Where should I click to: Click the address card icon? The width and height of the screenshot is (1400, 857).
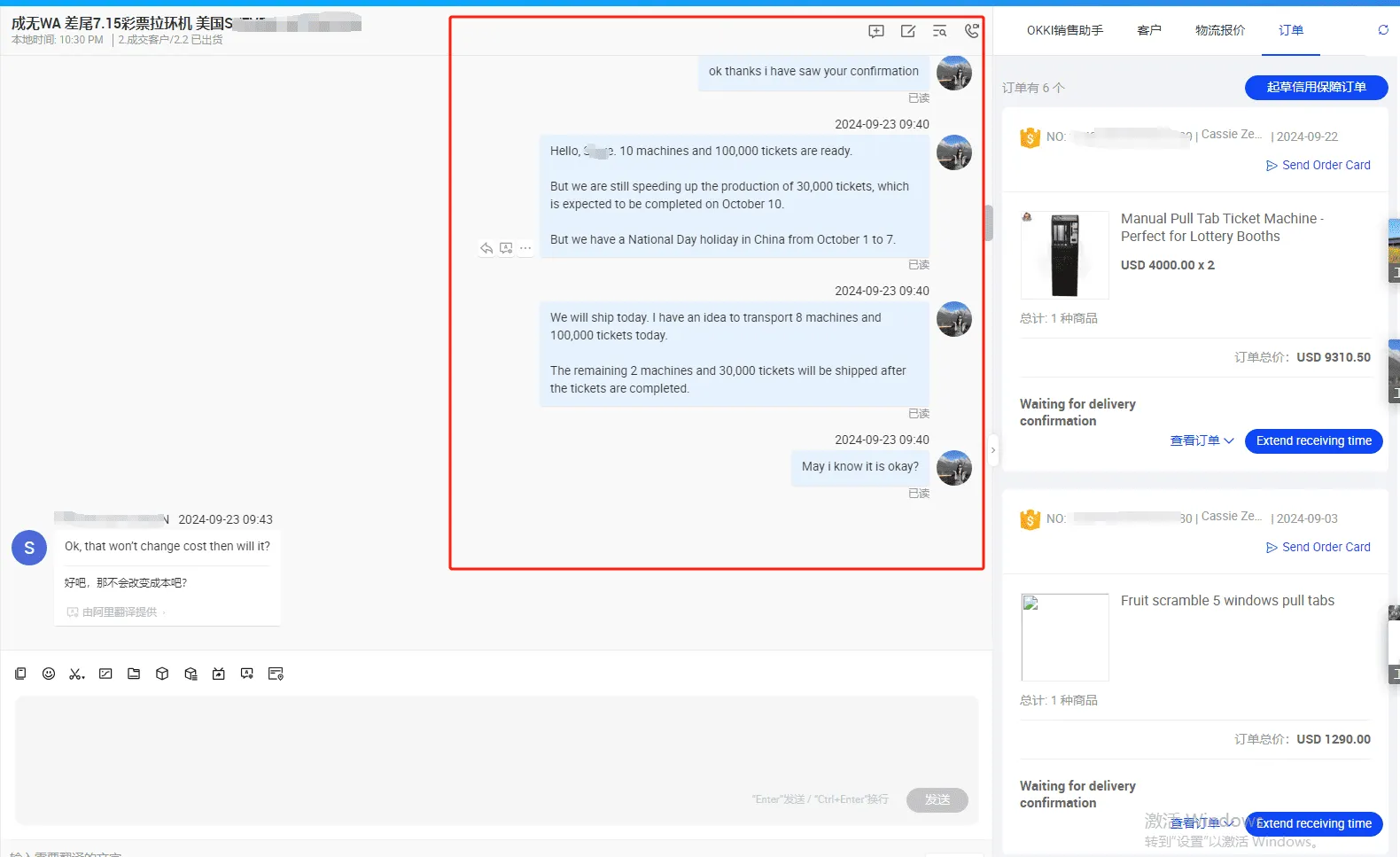pyautogui.click(x=276, y=674)
